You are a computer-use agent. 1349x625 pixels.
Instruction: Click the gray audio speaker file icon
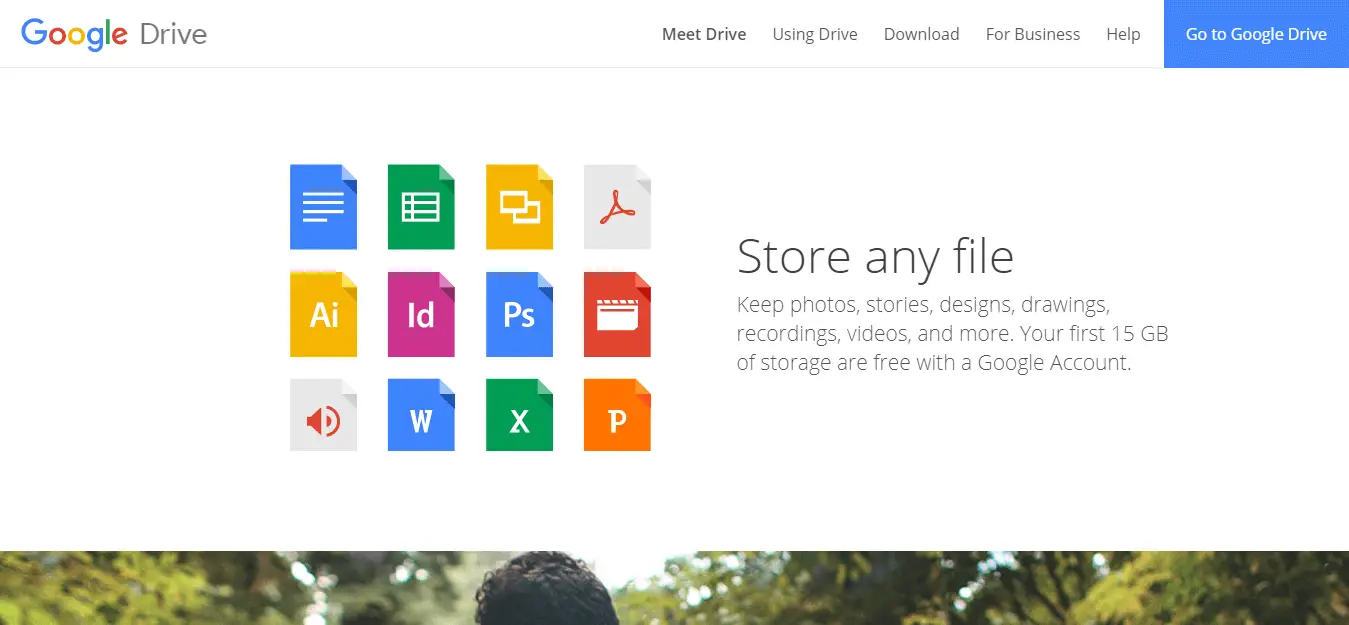click(x=323, y=415)
